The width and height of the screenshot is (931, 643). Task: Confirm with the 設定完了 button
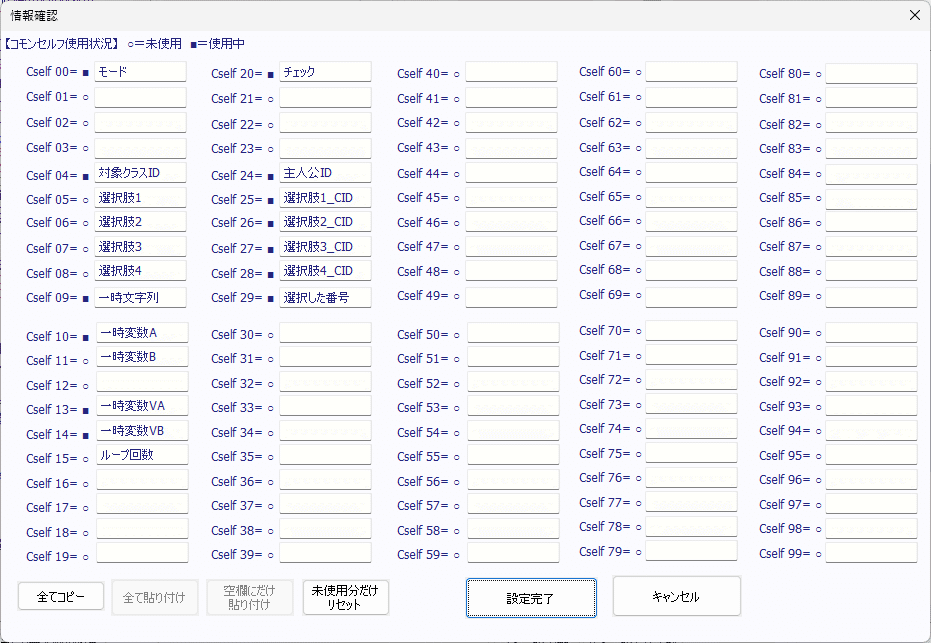tap(531, 598)
